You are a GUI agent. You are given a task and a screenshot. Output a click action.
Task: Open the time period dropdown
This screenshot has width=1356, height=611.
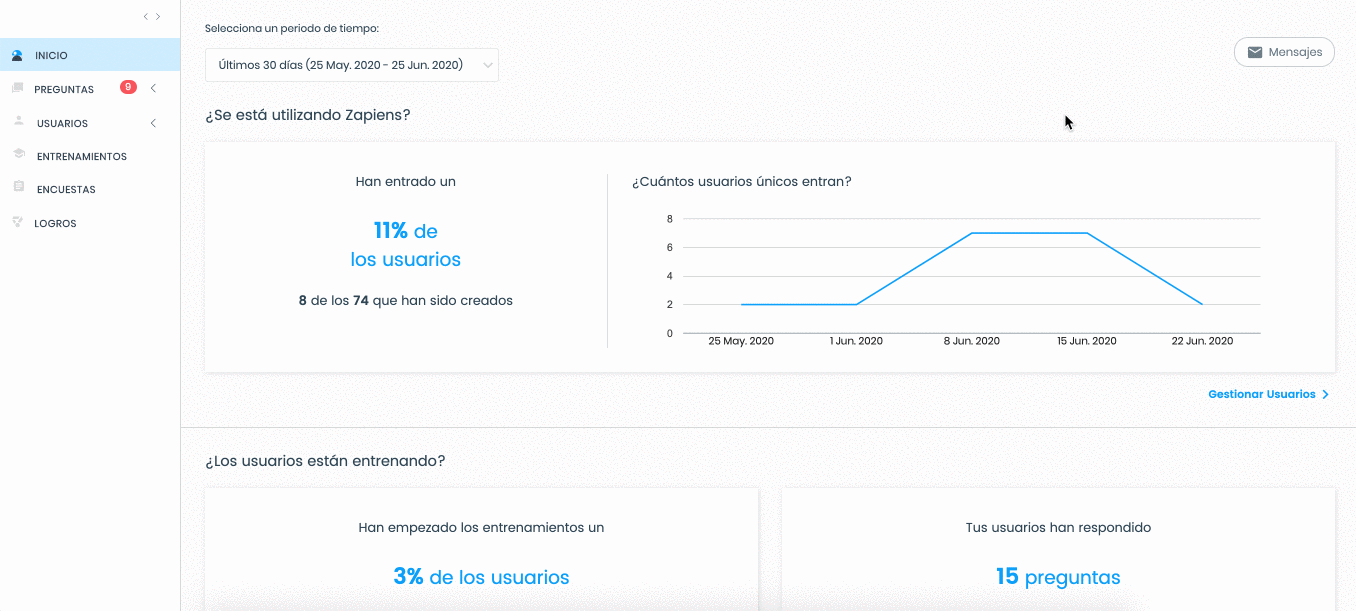[352, 65]
